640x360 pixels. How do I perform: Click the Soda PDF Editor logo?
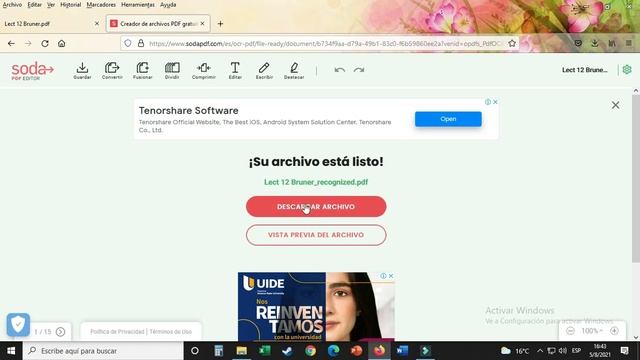32,71
